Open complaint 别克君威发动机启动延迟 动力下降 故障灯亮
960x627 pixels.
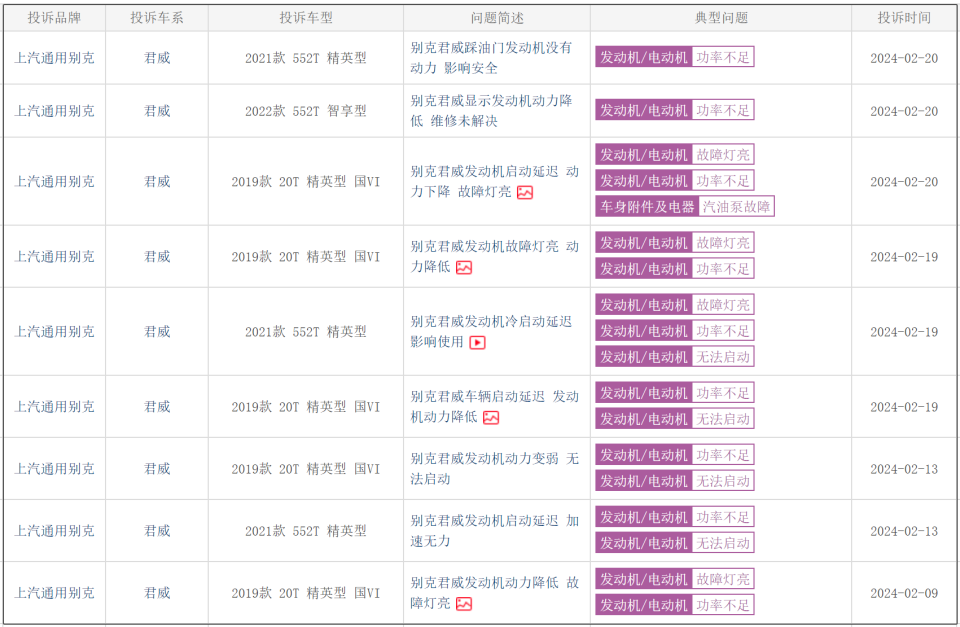click(x=494, y=182)
